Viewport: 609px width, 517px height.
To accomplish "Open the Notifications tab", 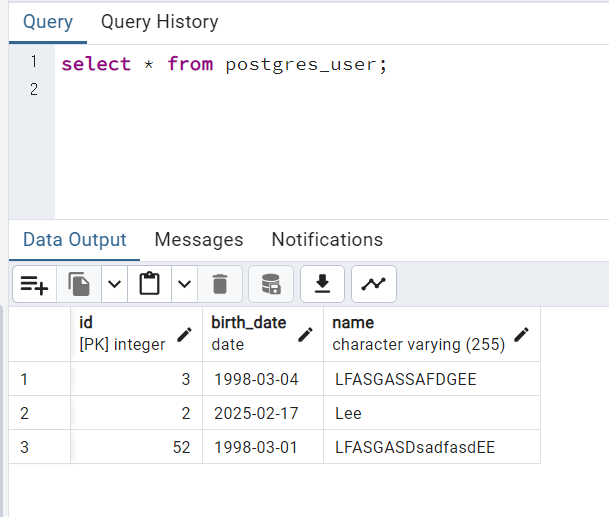I will coord(327,240).
